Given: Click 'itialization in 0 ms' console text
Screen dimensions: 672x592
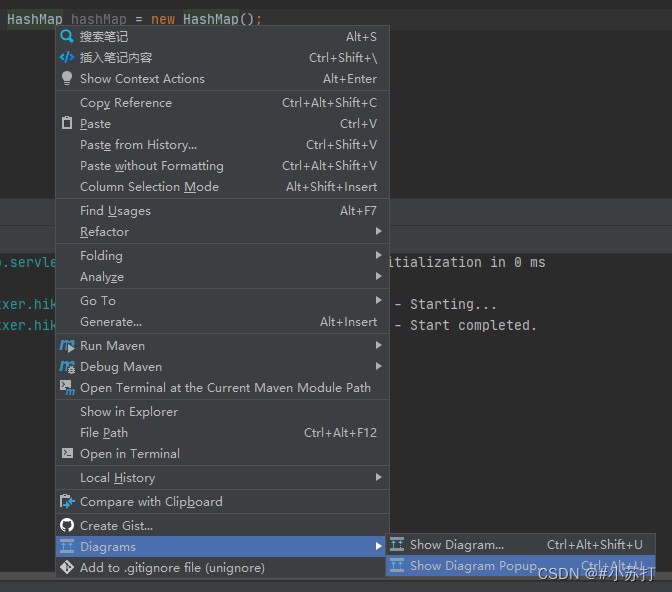Looking at the screenshot, I should coord(467,262).
